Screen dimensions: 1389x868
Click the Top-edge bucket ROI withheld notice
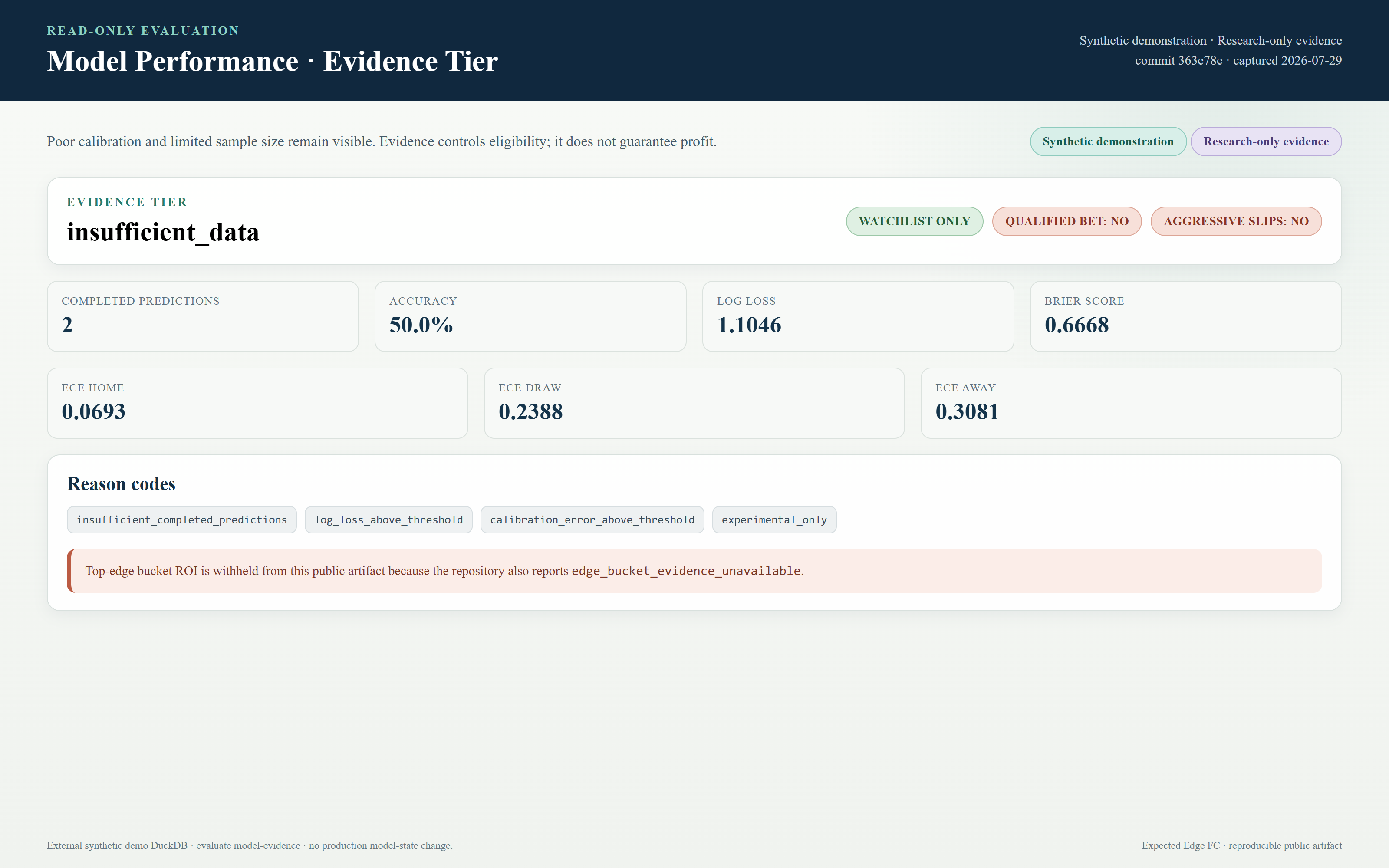tap(694, 571)
